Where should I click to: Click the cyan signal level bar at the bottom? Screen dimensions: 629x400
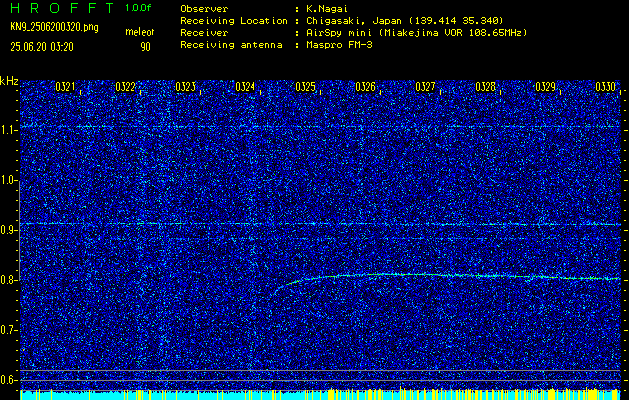[x=320, y=395]
